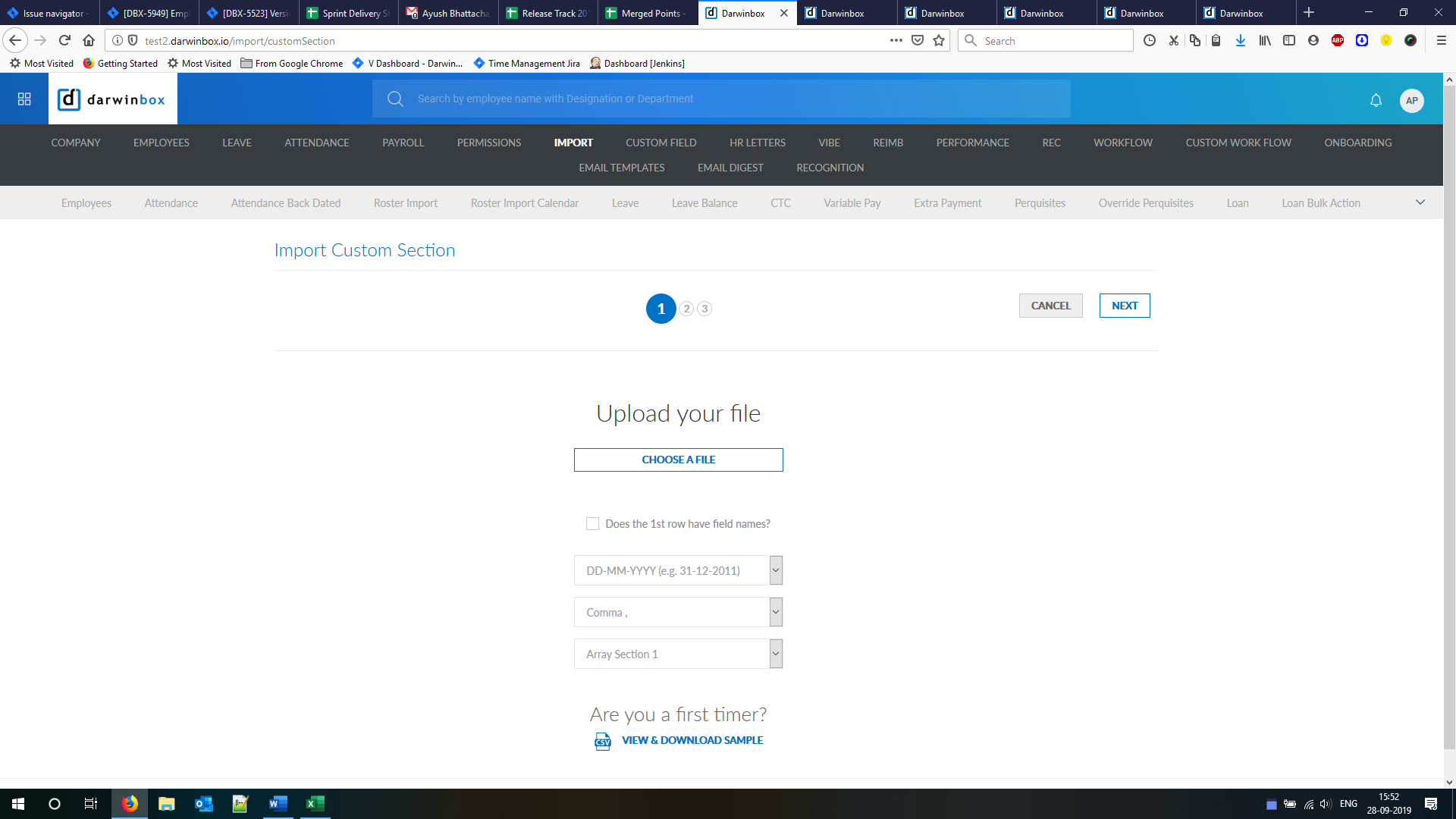Open the apps grid menu icon

click(24, 99)
